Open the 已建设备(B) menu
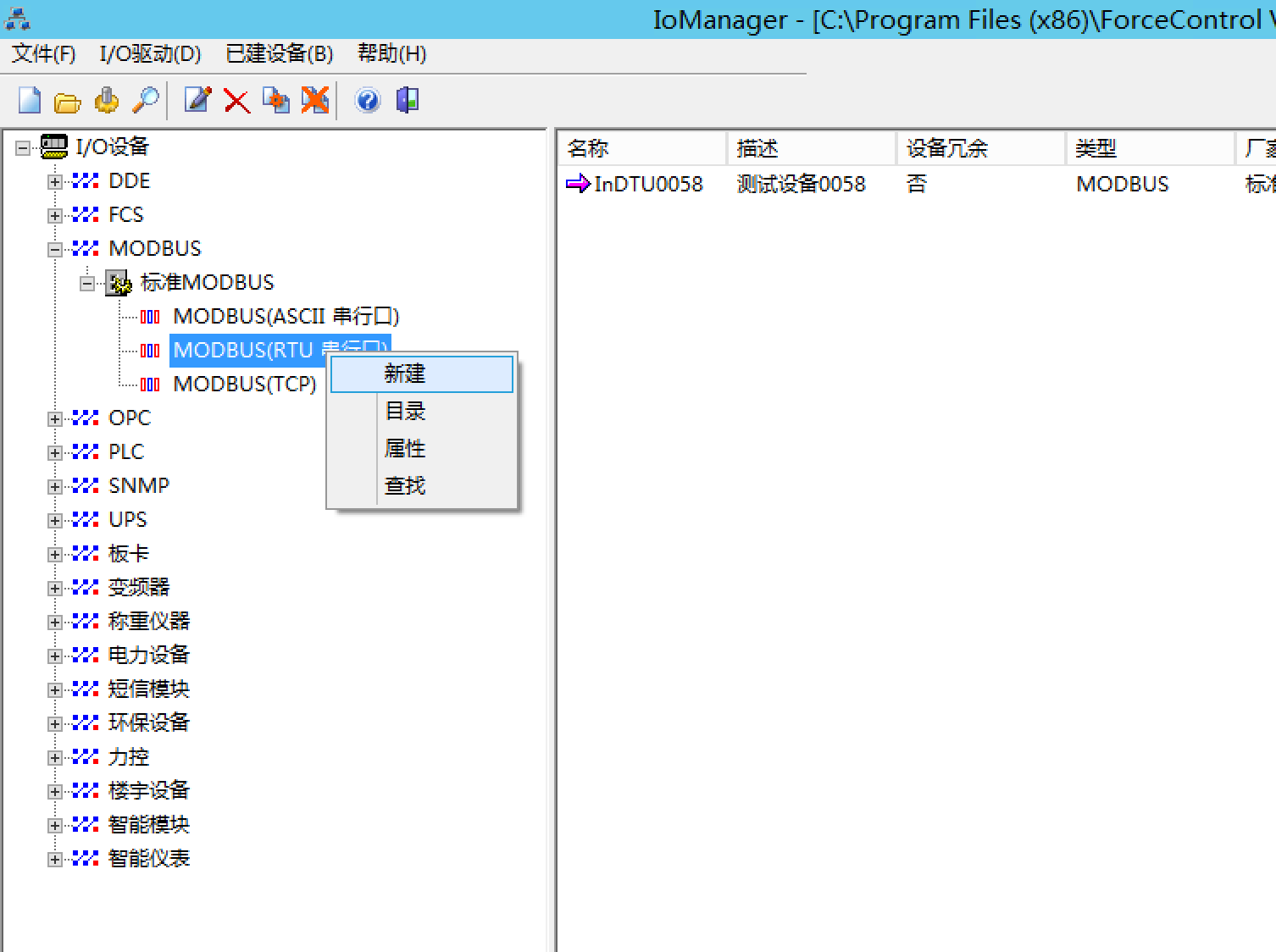The height and width of the screenshot is (952, 1276). pyautogui.click(x=279, y=54)
